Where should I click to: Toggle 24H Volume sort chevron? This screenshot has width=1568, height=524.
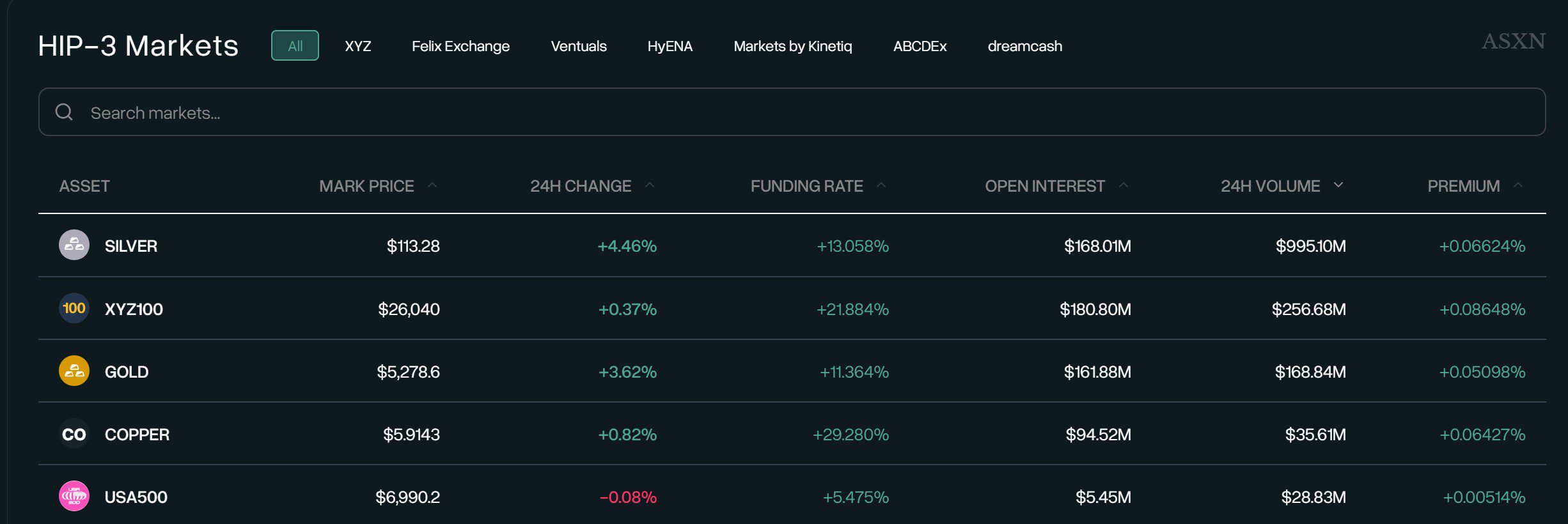click(1338, 185)
